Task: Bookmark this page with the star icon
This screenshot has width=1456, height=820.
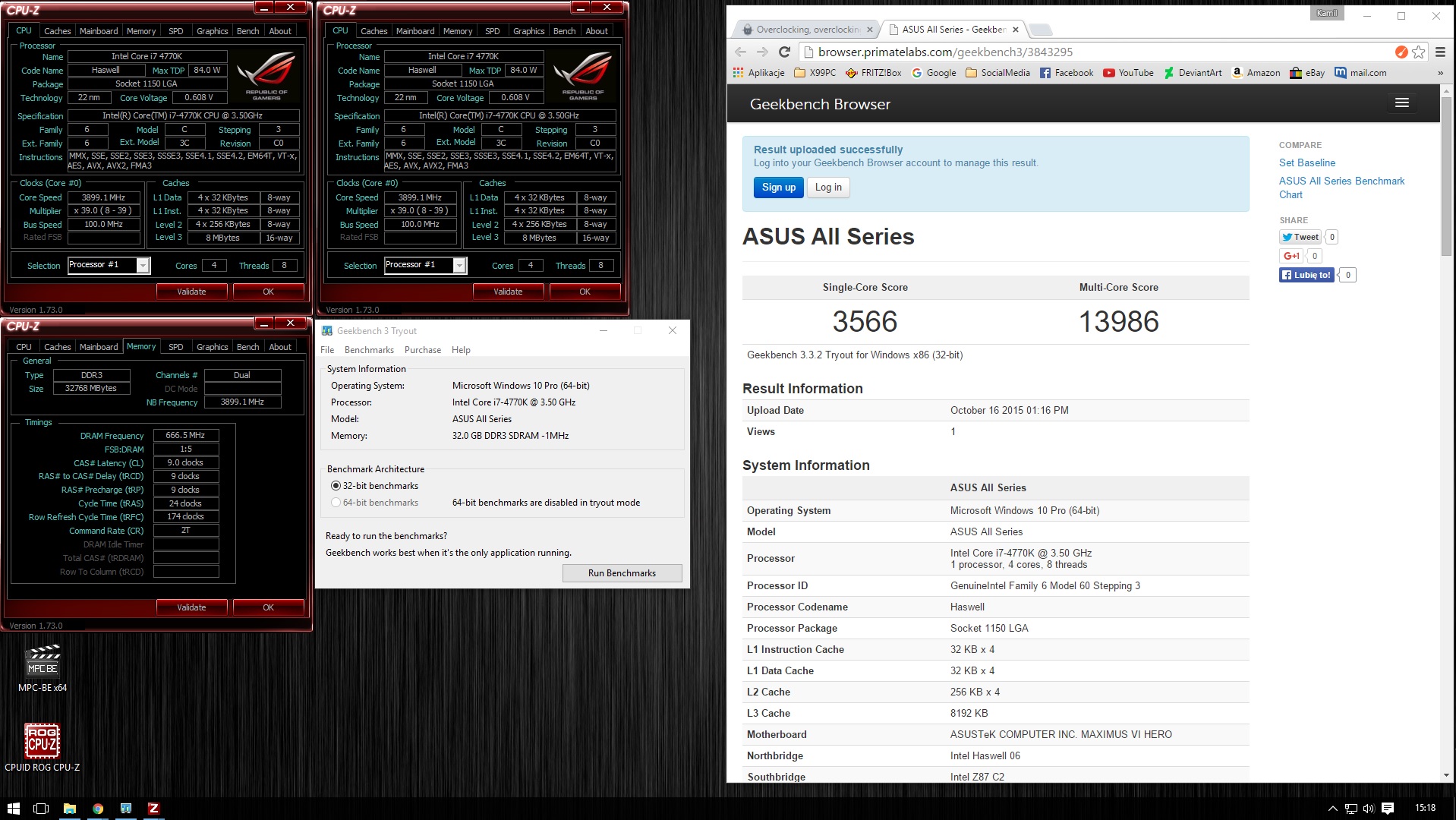Action: (x=1418, y=52)
